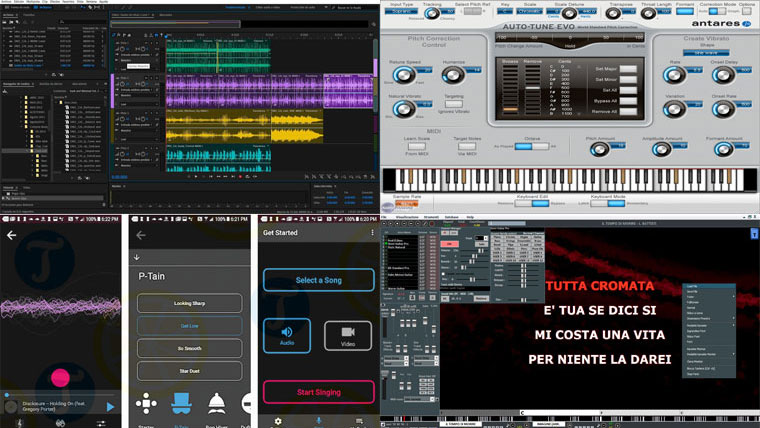
Task: Open settings gear on the Get Started screen
Action: click(x=278, y=422)
